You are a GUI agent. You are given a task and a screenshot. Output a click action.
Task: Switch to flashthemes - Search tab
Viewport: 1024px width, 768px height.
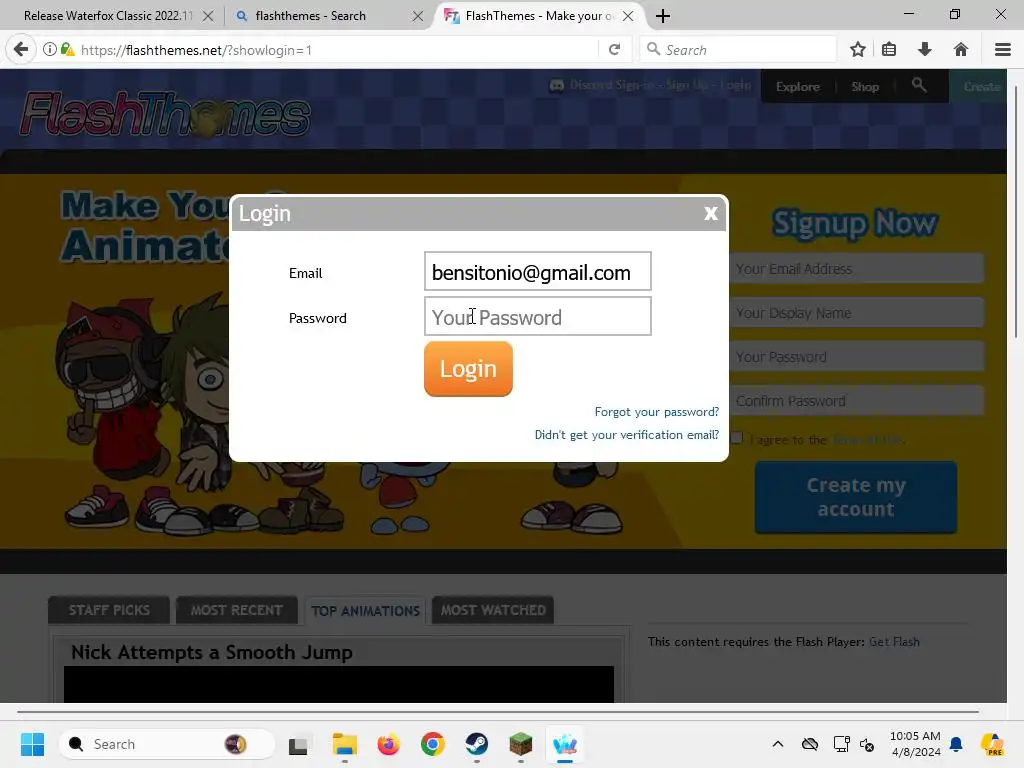[x=311, y=16]
